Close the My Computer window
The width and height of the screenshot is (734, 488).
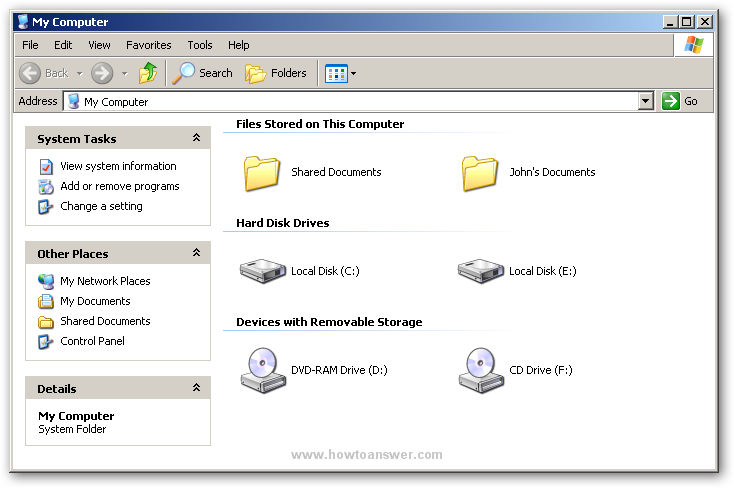pyautogui.click(x=705, y=22)
